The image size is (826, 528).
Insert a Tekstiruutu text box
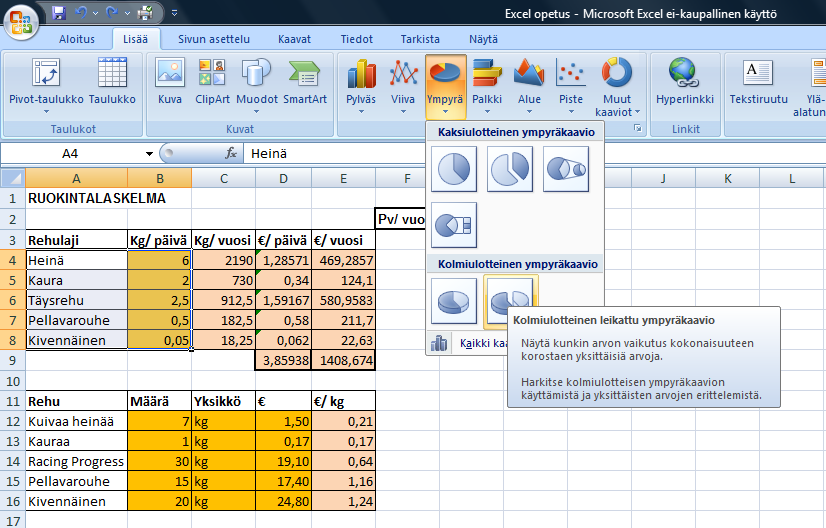click(759, 81)
